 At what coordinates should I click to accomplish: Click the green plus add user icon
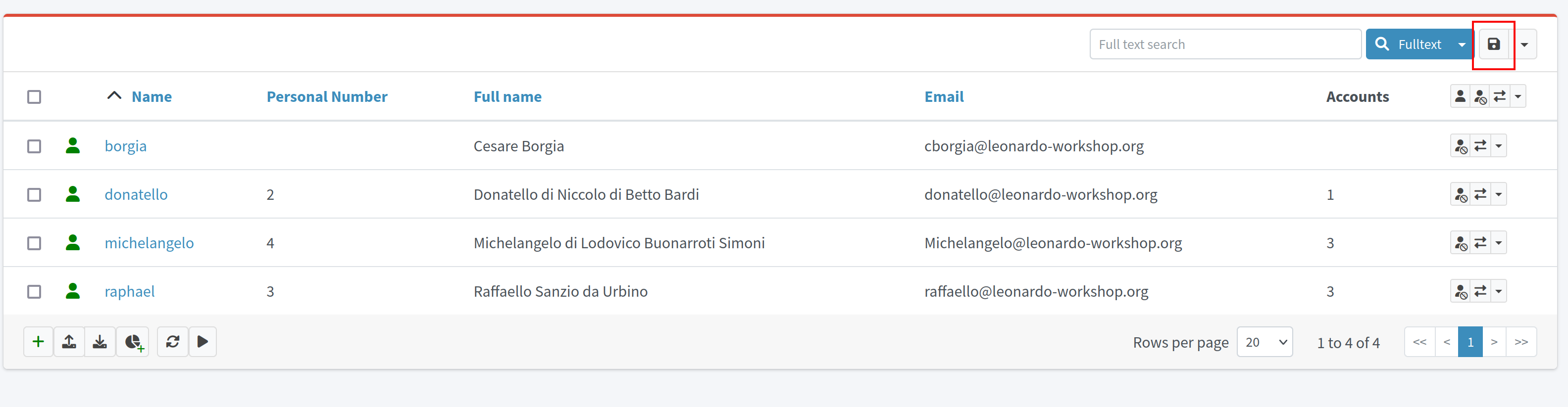38,342
